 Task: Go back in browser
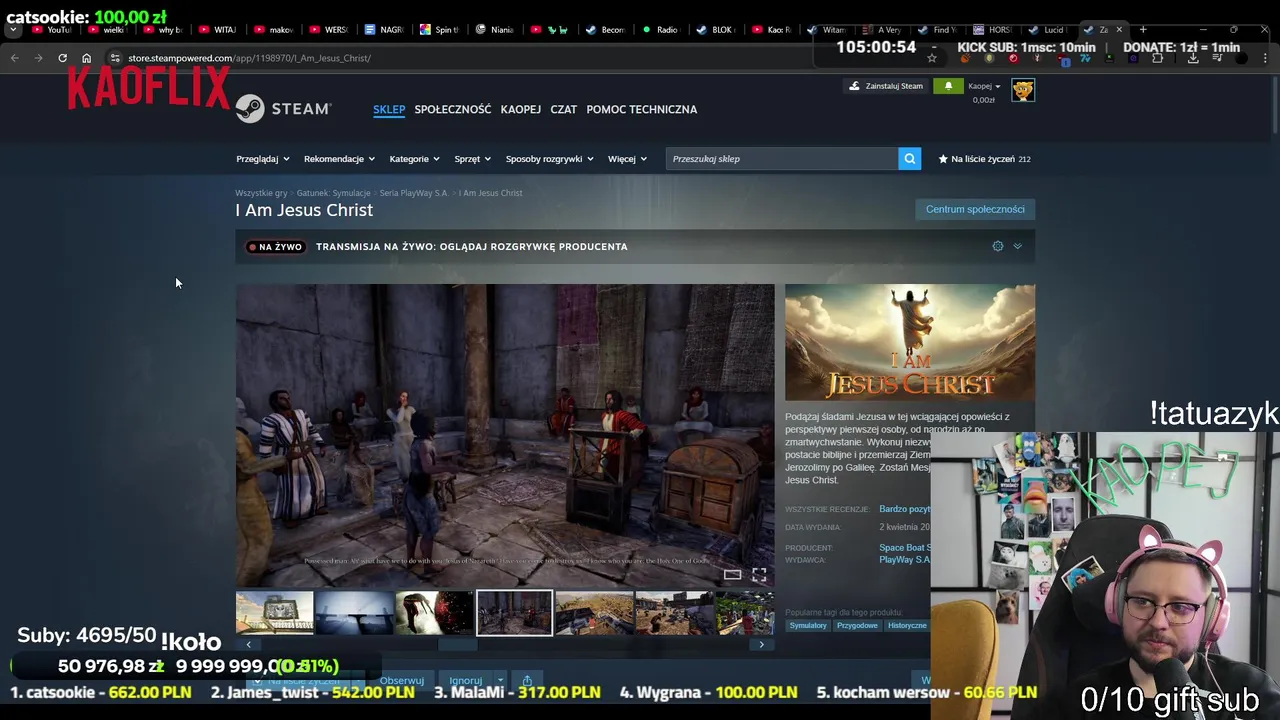click(14, 58)
